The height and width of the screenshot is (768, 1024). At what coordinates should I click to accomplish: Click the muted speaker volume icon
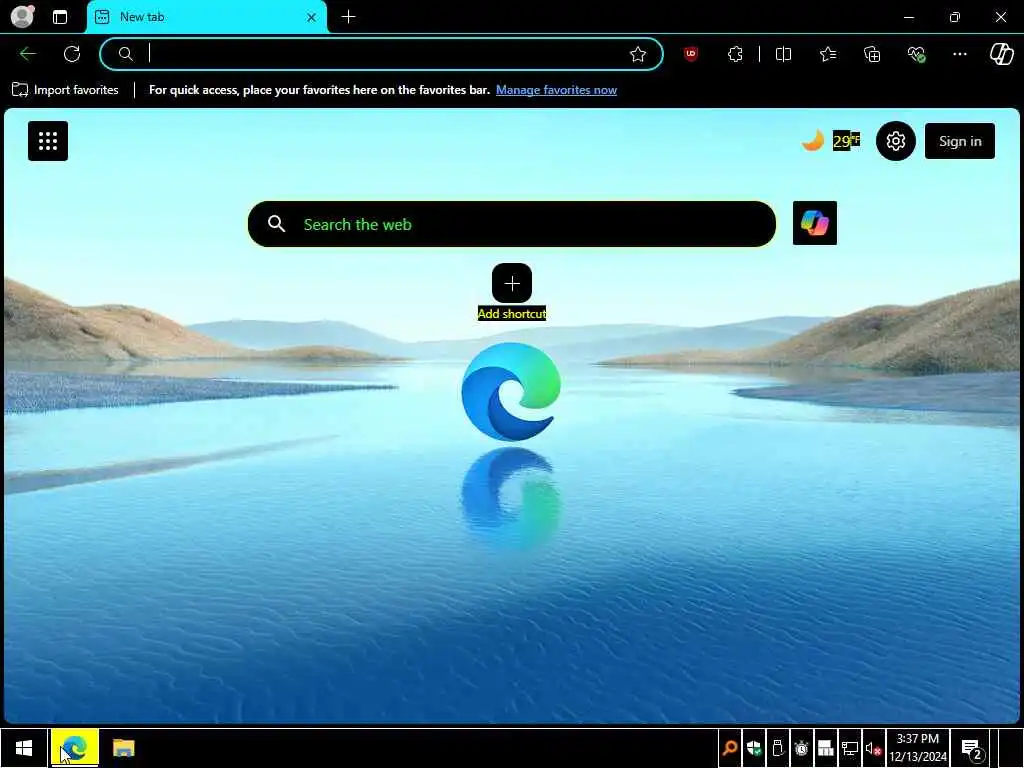tap(874, 748)
